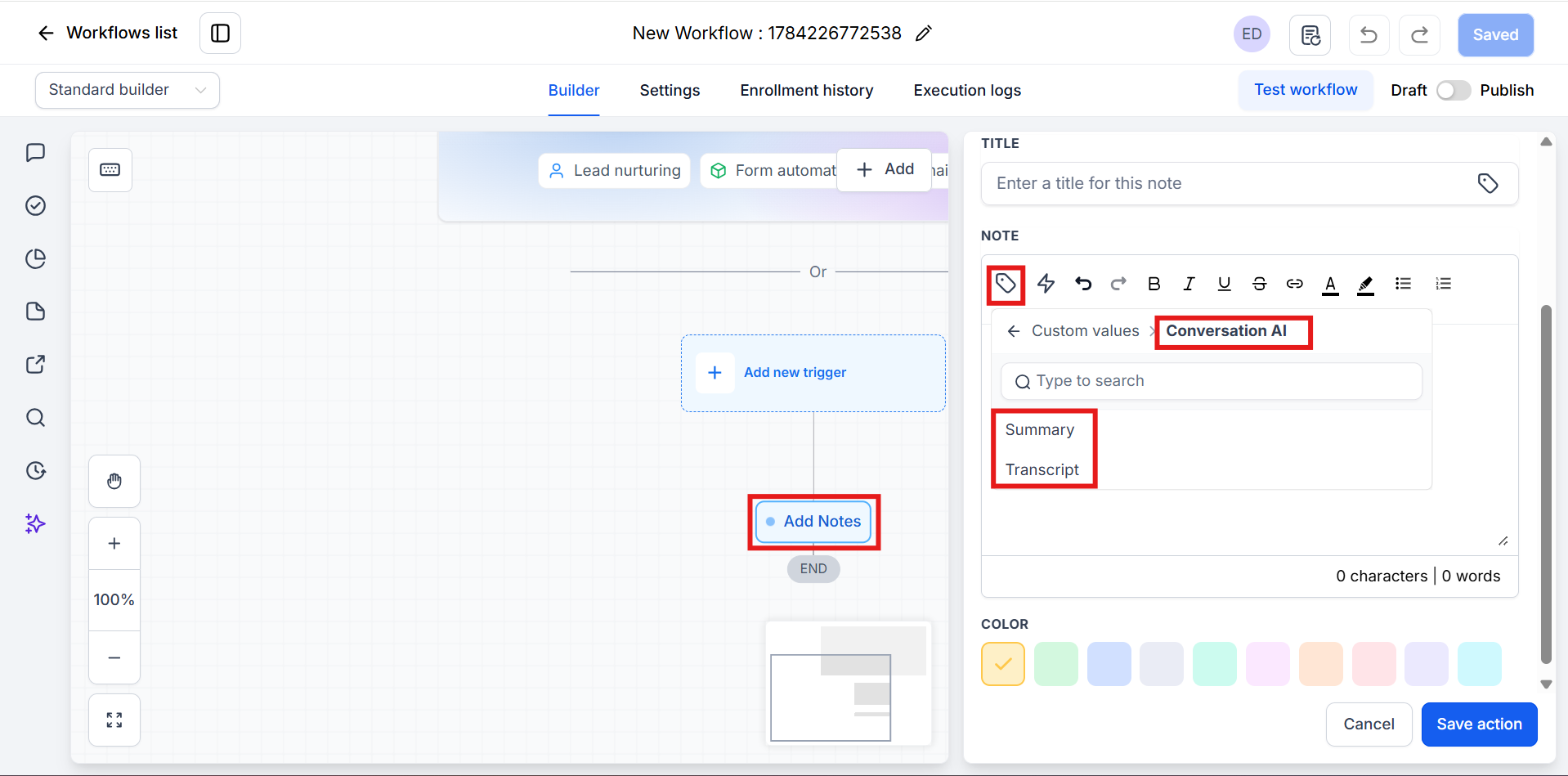Open version history notes icon

[x=1310, y=35]
